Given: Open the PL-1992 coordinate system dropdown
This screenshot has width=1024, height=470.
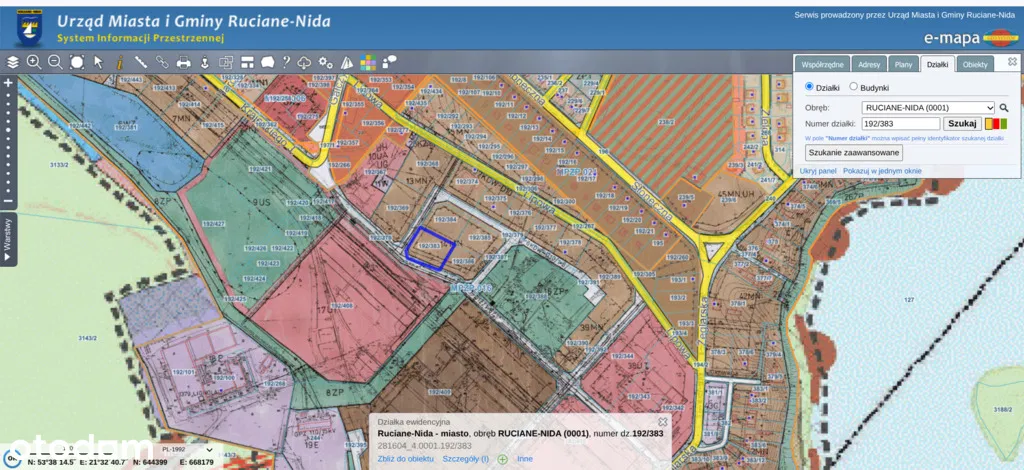Looking at the screenshot, I should tap(186, 449).
